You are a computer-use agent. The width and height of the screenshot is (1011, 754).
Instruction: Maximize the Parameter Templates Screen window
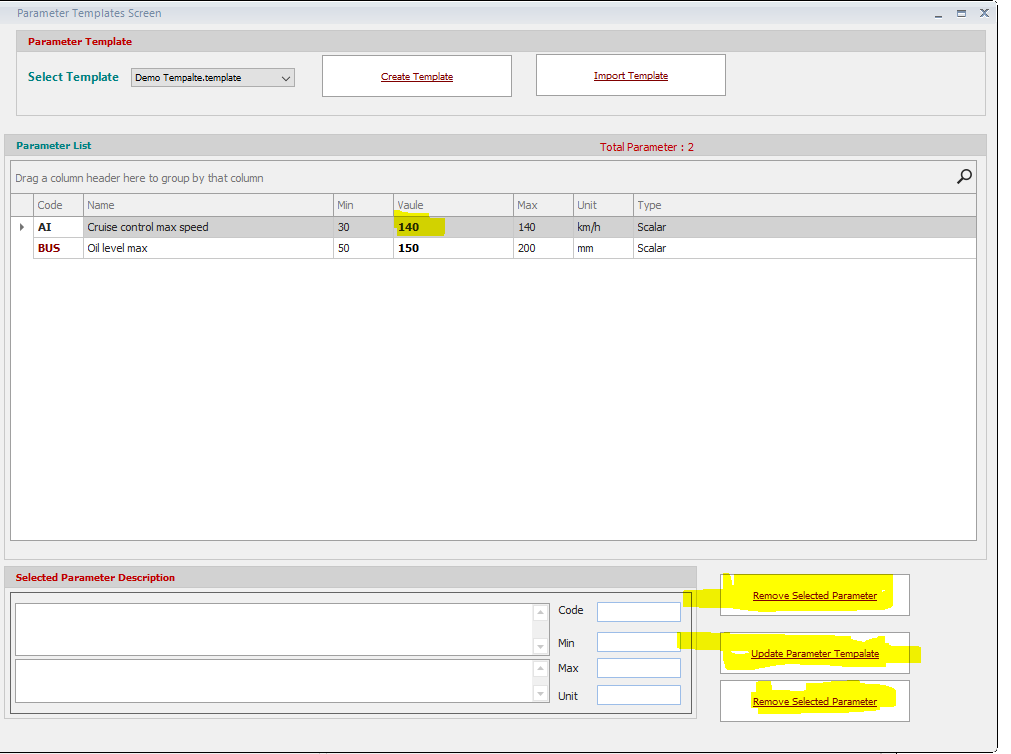pos(961,14)
